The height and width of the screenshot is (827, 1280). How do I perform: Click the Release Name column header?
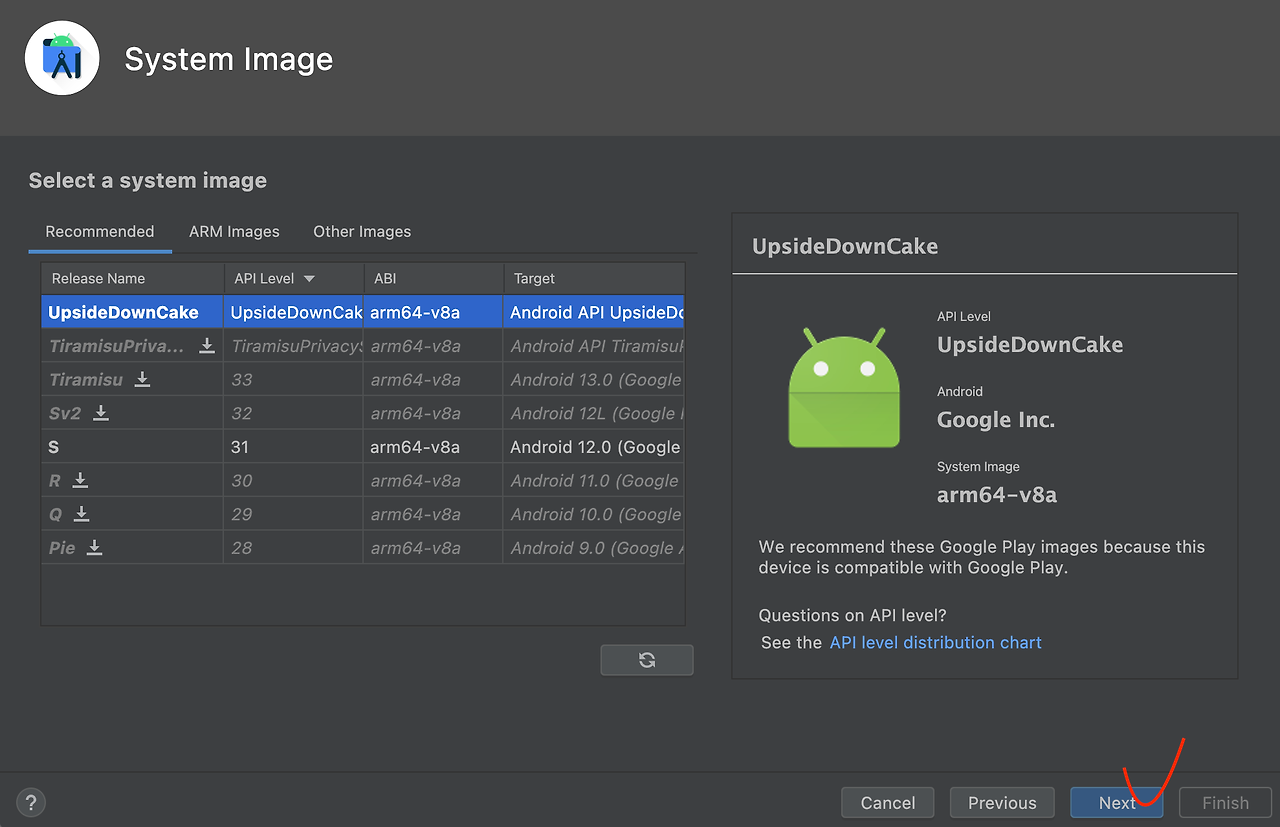pos(132,279)
